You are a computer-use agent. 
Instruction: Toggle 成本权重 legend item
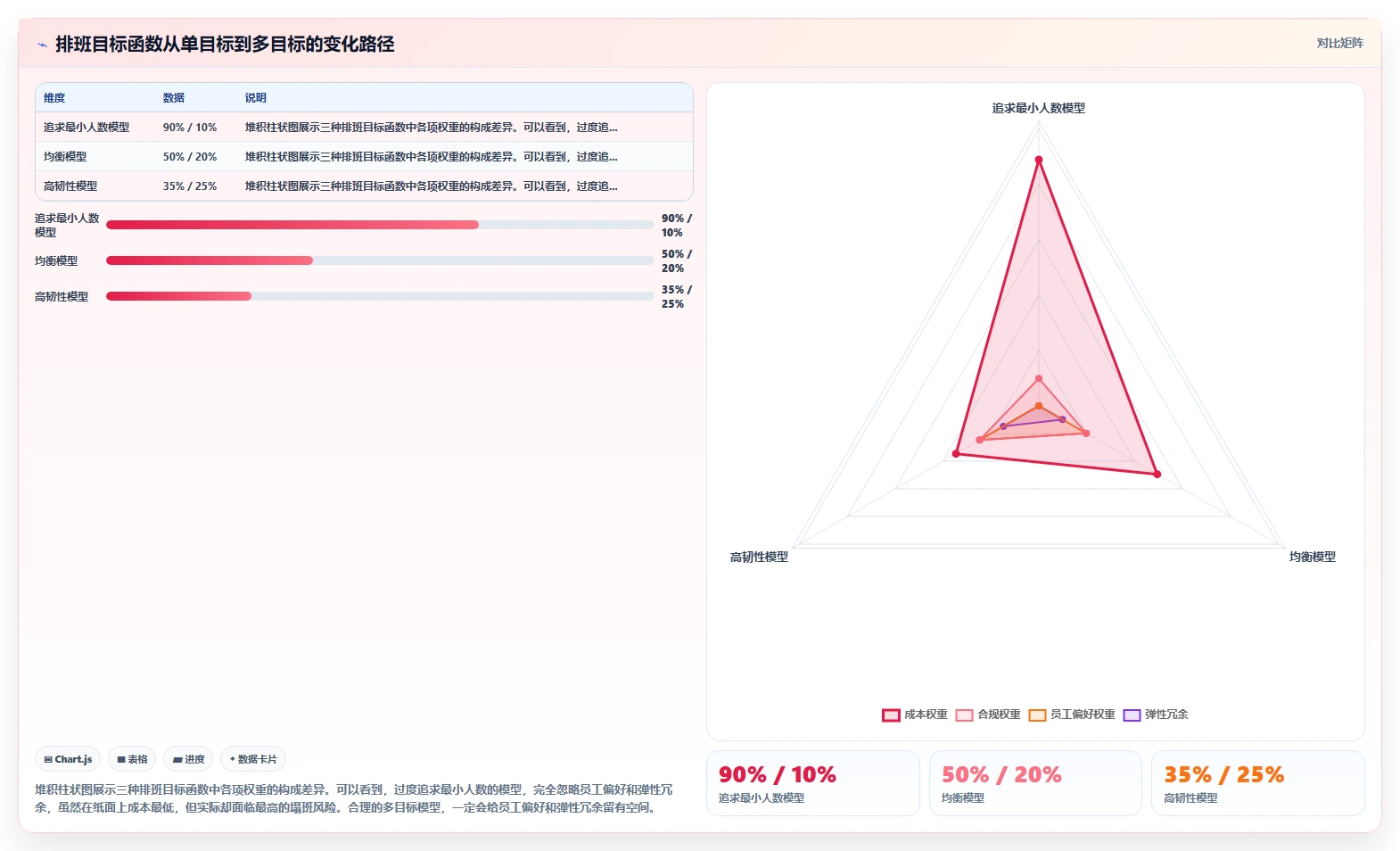pos(915,715)
